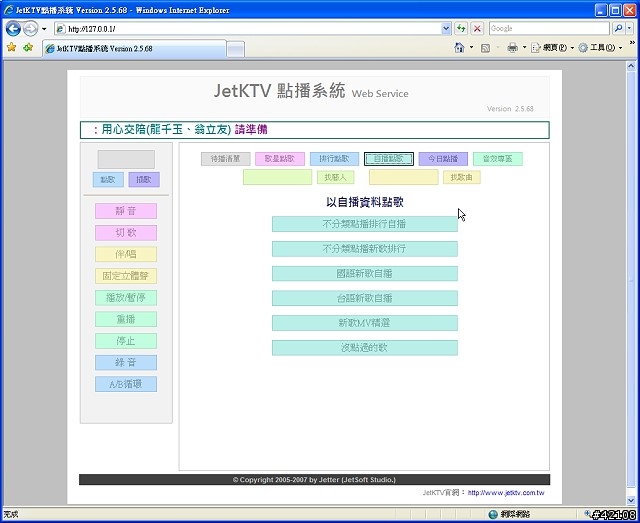Screen dimensions: 640x523
Task: Click the green singer search button
Action: pyautogui.click(x=336, y=177)
